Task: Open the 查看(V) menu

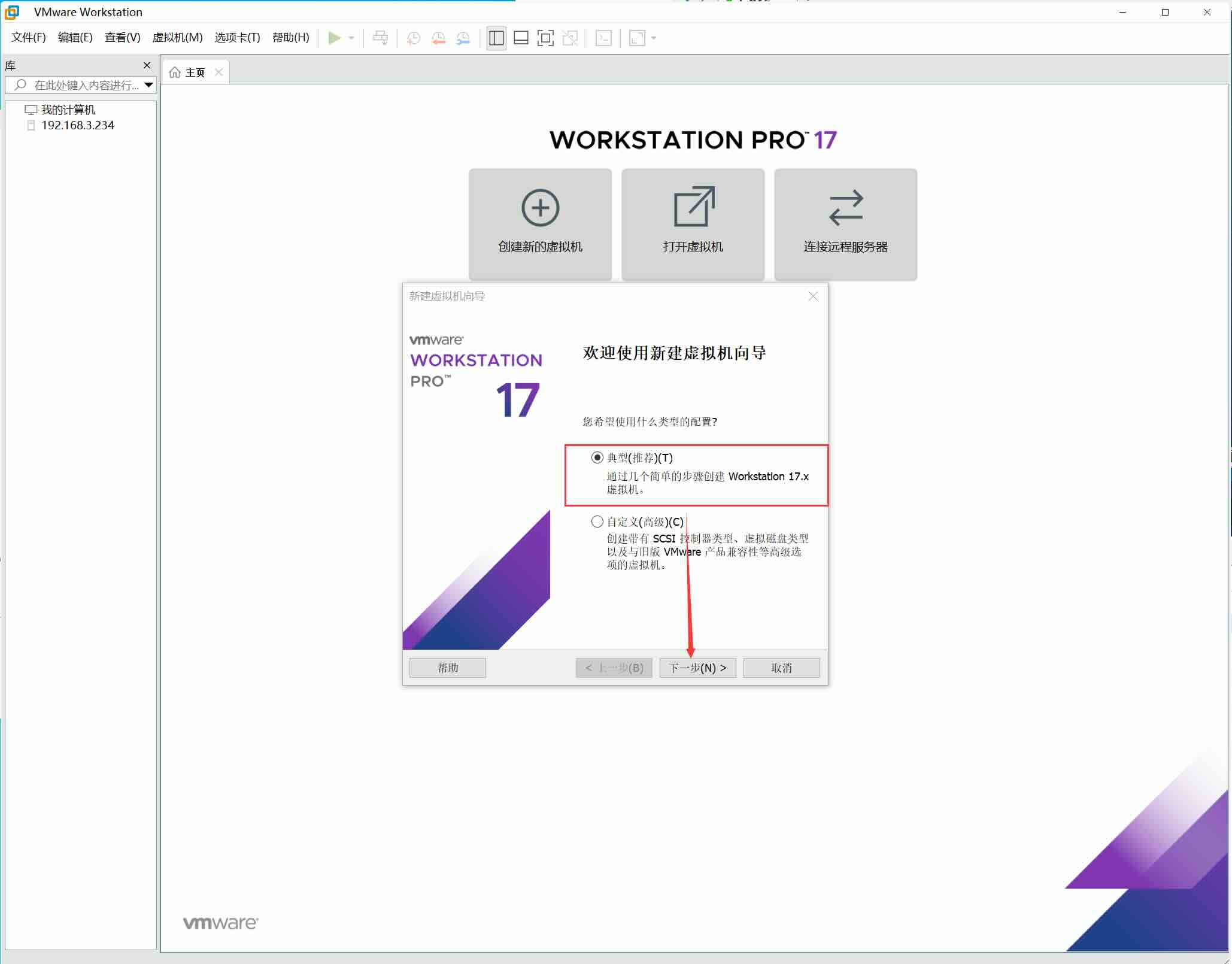Action: pos(123,38)
